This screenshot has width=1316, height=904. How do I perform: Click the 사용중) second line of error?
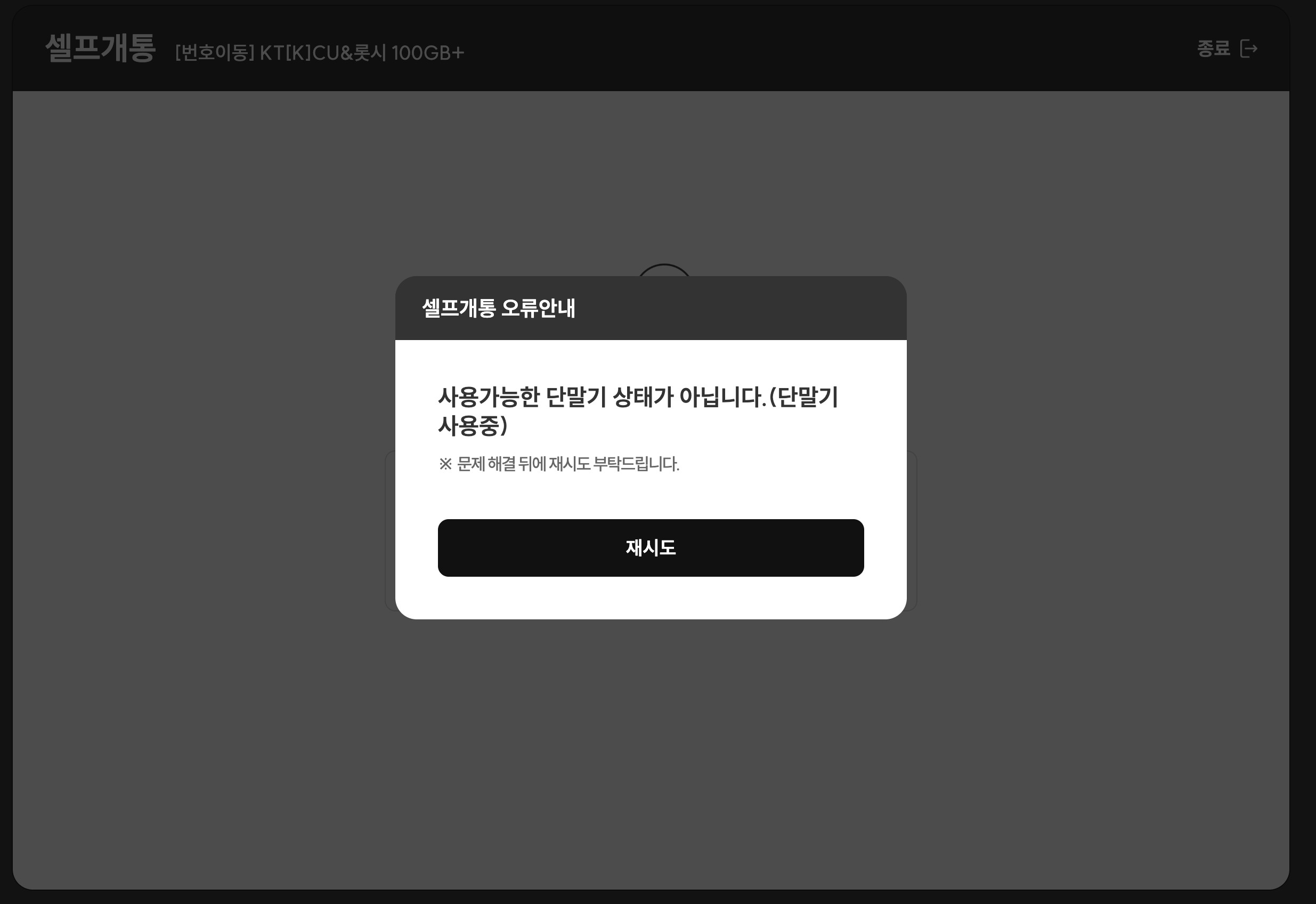(x=473, y=425)
